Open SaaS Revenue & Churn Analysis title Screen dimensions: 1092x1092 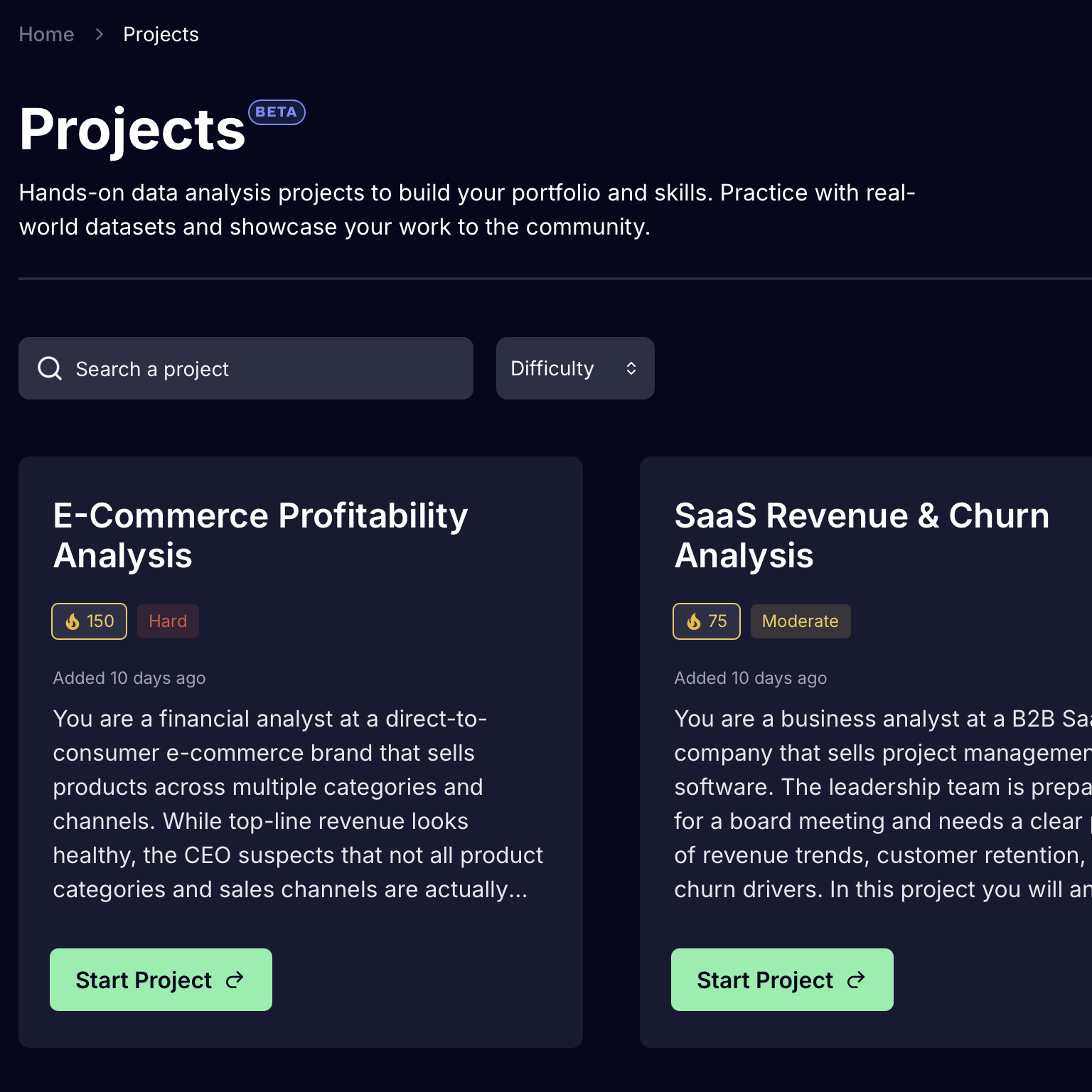862,535
